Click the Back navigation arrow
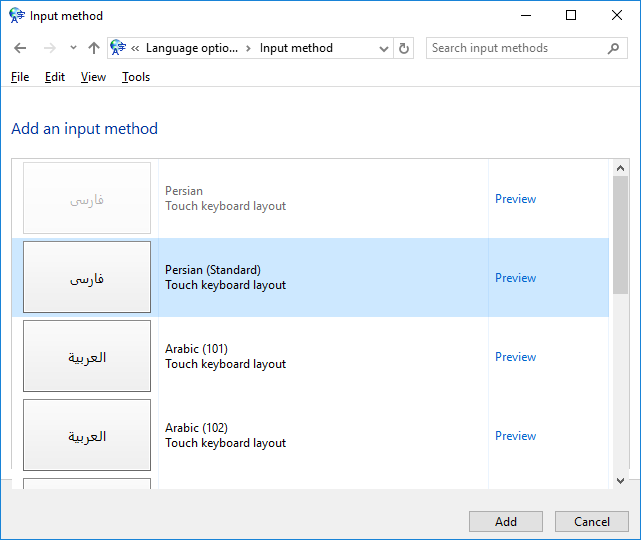 pyautogui.click(x=20, y=48)
